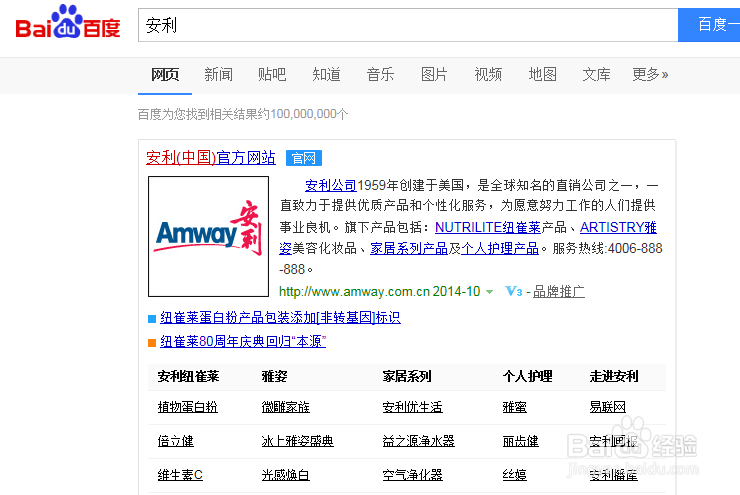The height and width of the screenshot is (495, 740).
Task: Expand the 更多» menu
Action: click(x=650, y=75)
